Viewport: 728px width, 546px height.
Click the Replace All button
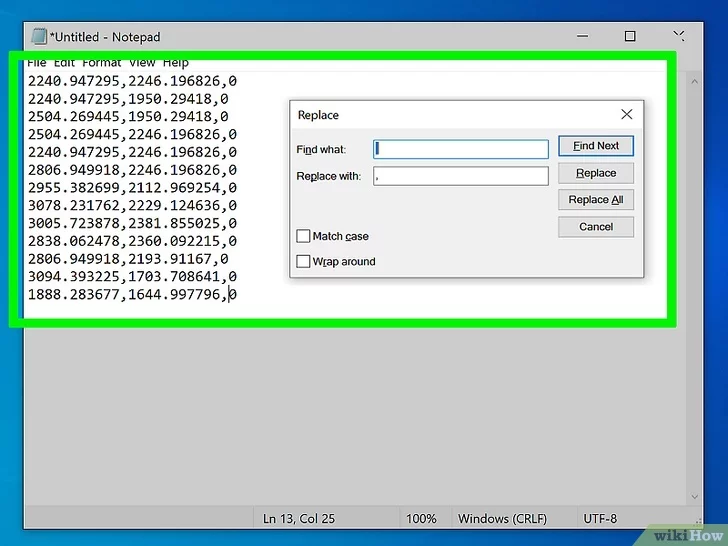tap(596, 200)
